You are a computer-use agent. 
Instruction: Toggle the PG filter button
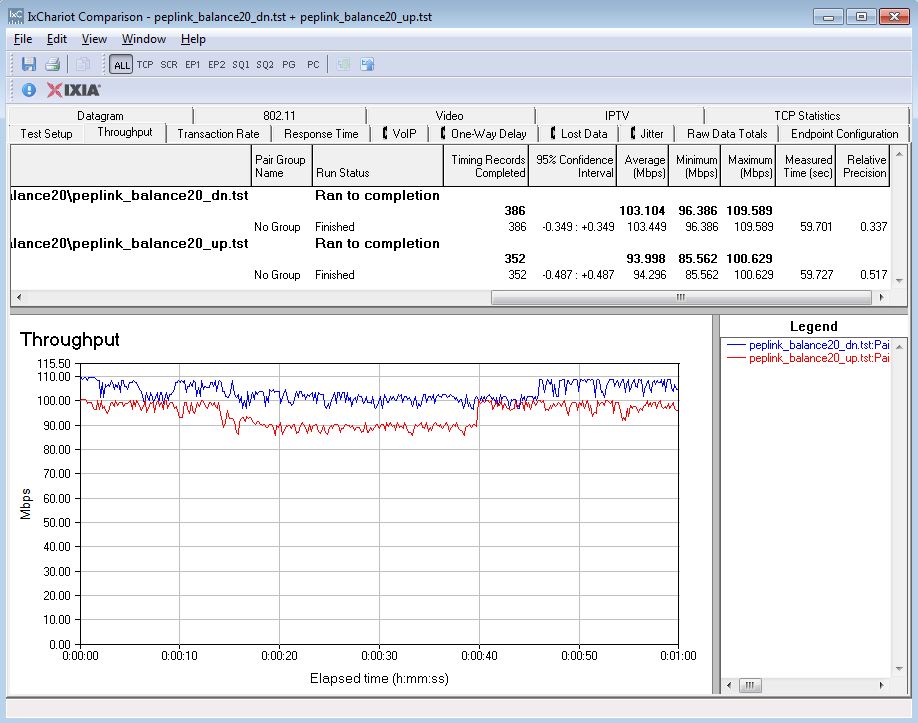[289, 64]
